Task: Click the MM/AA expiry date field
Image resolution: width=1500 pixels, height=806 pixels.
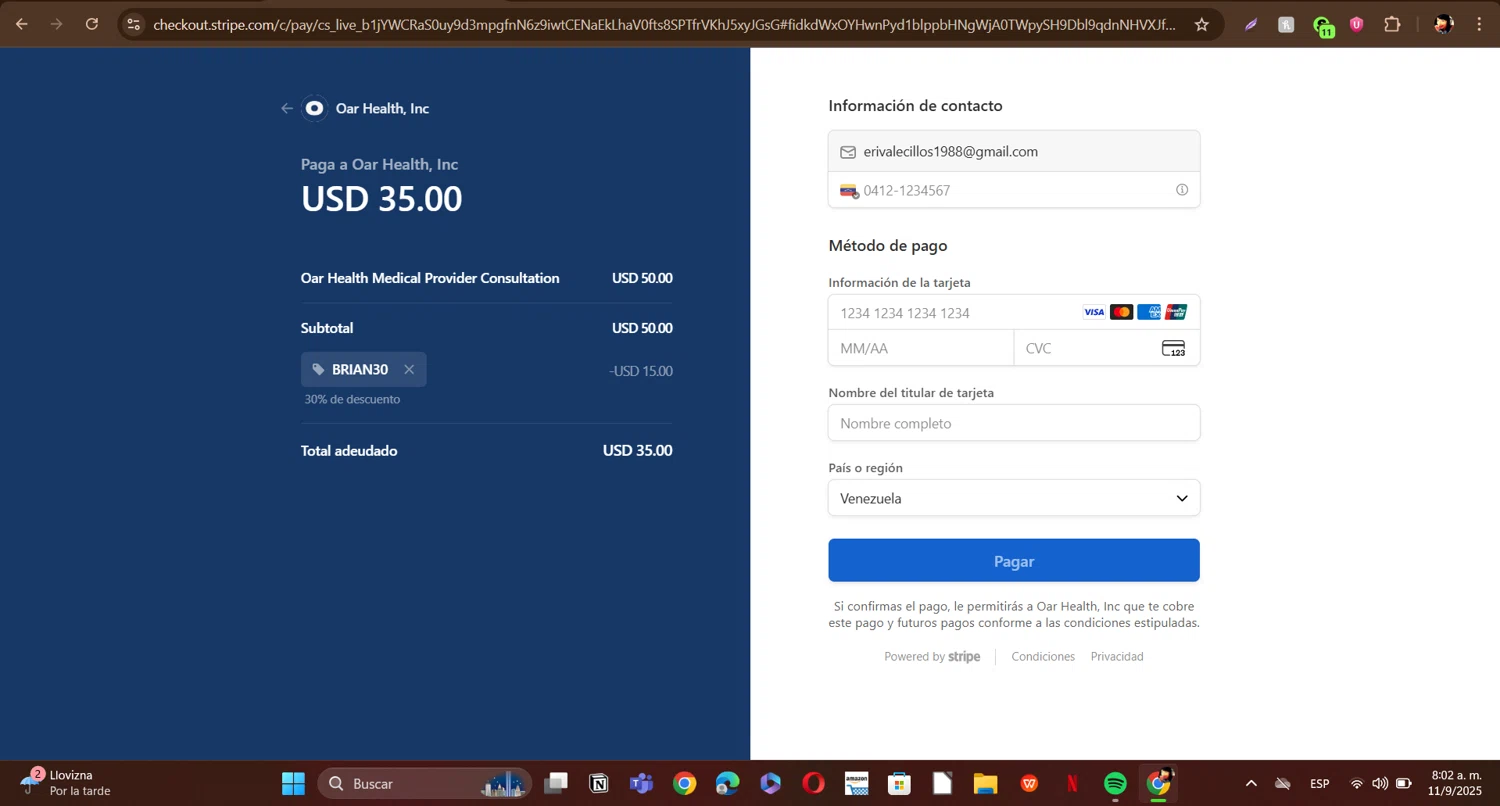Action: tap(921, 348)
